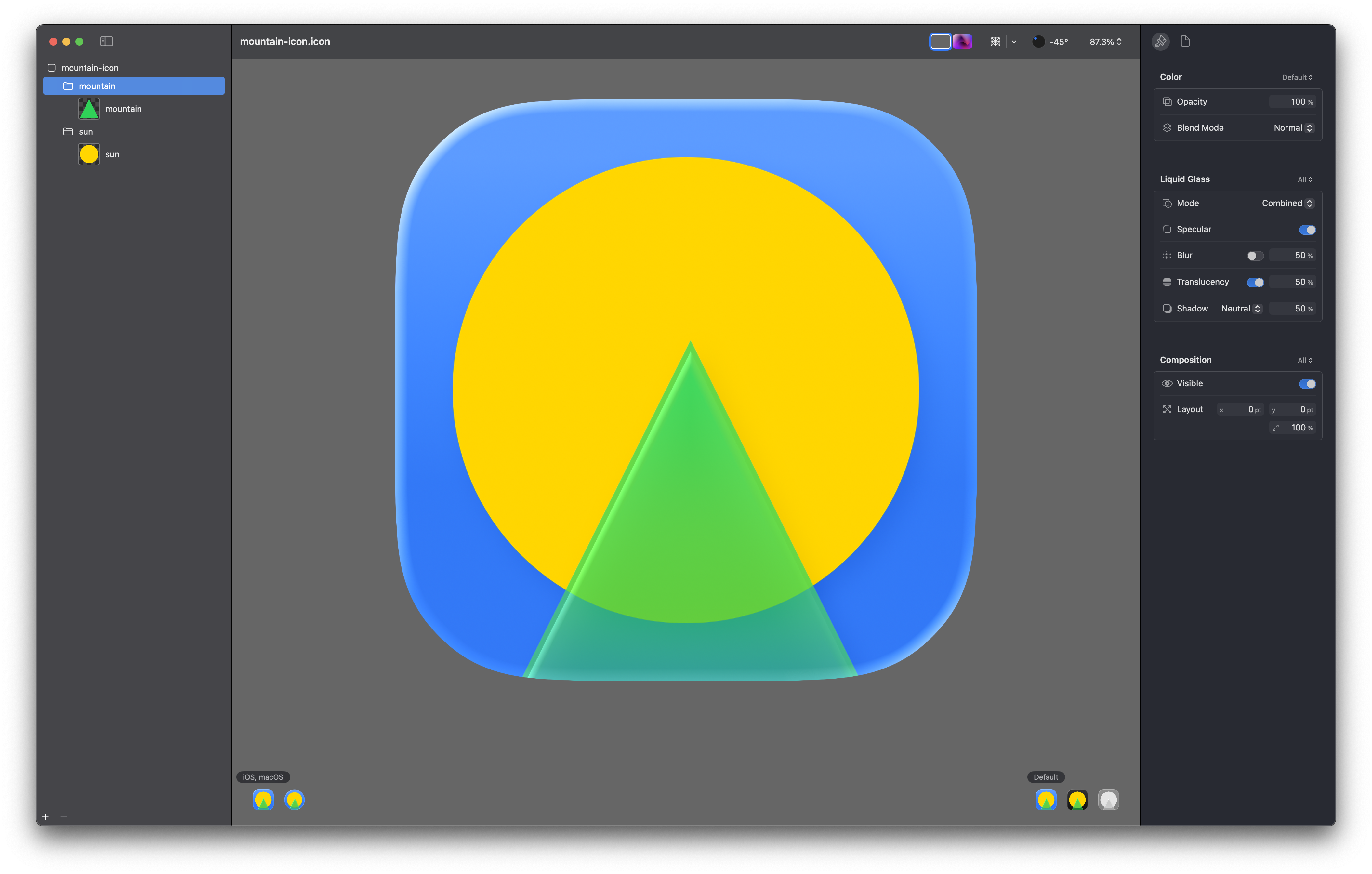1372x874 pixels.
Task: Click the -45° light angle value
Action: tap(1059, 42)
